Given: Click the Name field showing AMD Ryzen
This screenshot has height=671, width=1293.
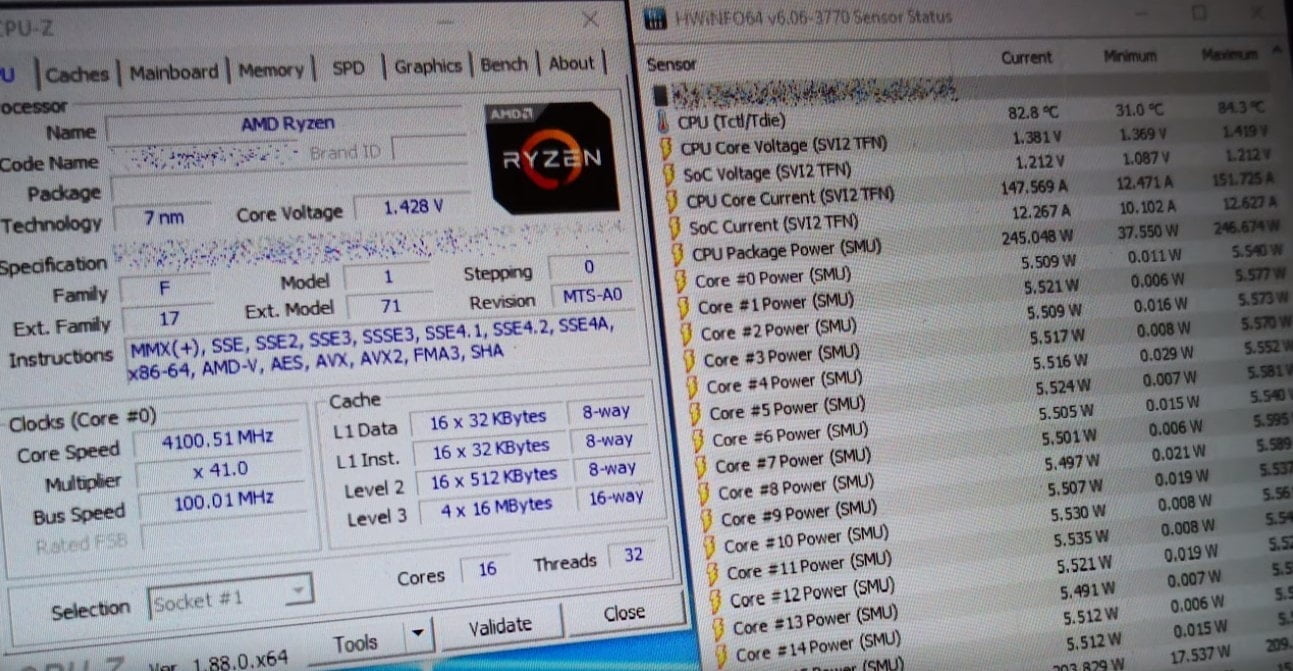Looking at the screenshot, I should pyautogui.click(x=288, y=125).
